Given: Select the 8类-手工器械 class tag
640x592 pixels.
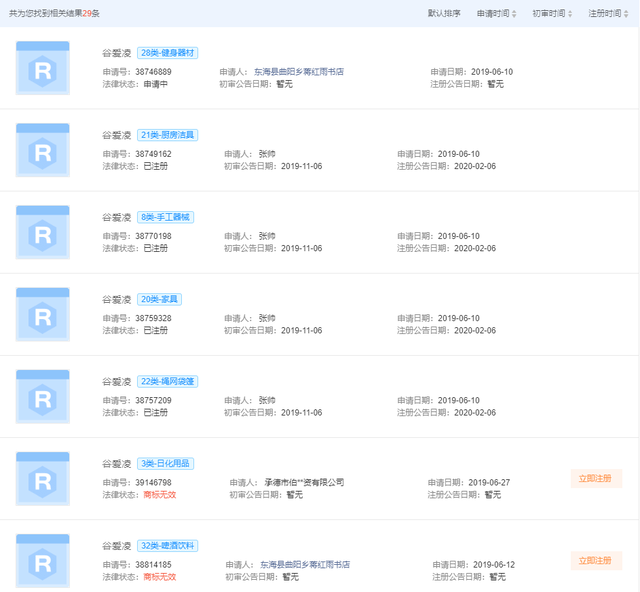Looking at the screenshot, I should [x=167, y=216].
